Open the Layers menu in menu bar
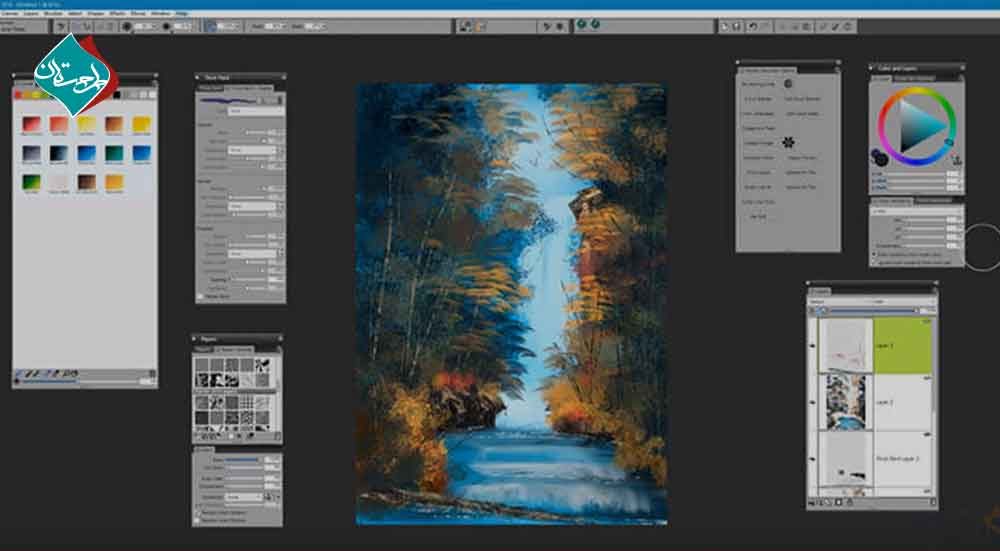The width and height of the screenshot is (1000, 551). [x=31, y=13]
